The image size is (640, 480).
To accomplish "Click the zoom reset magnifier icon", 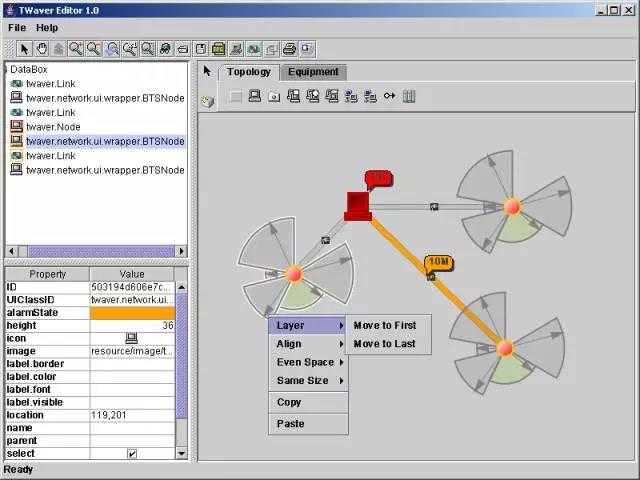I will (x=130, y=49).
